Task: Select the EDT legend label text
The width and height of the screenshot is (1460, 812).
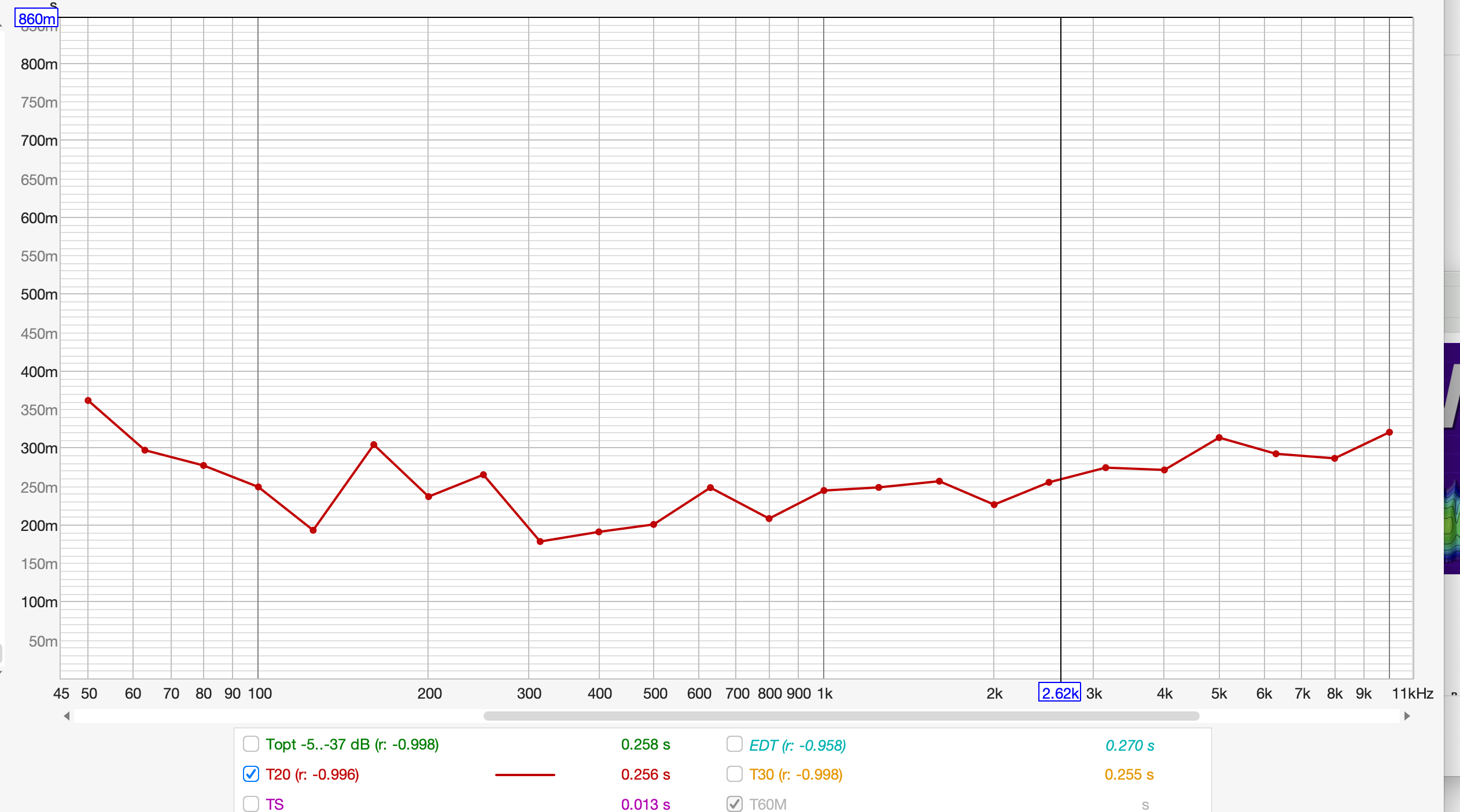Action: coord(797,745)
